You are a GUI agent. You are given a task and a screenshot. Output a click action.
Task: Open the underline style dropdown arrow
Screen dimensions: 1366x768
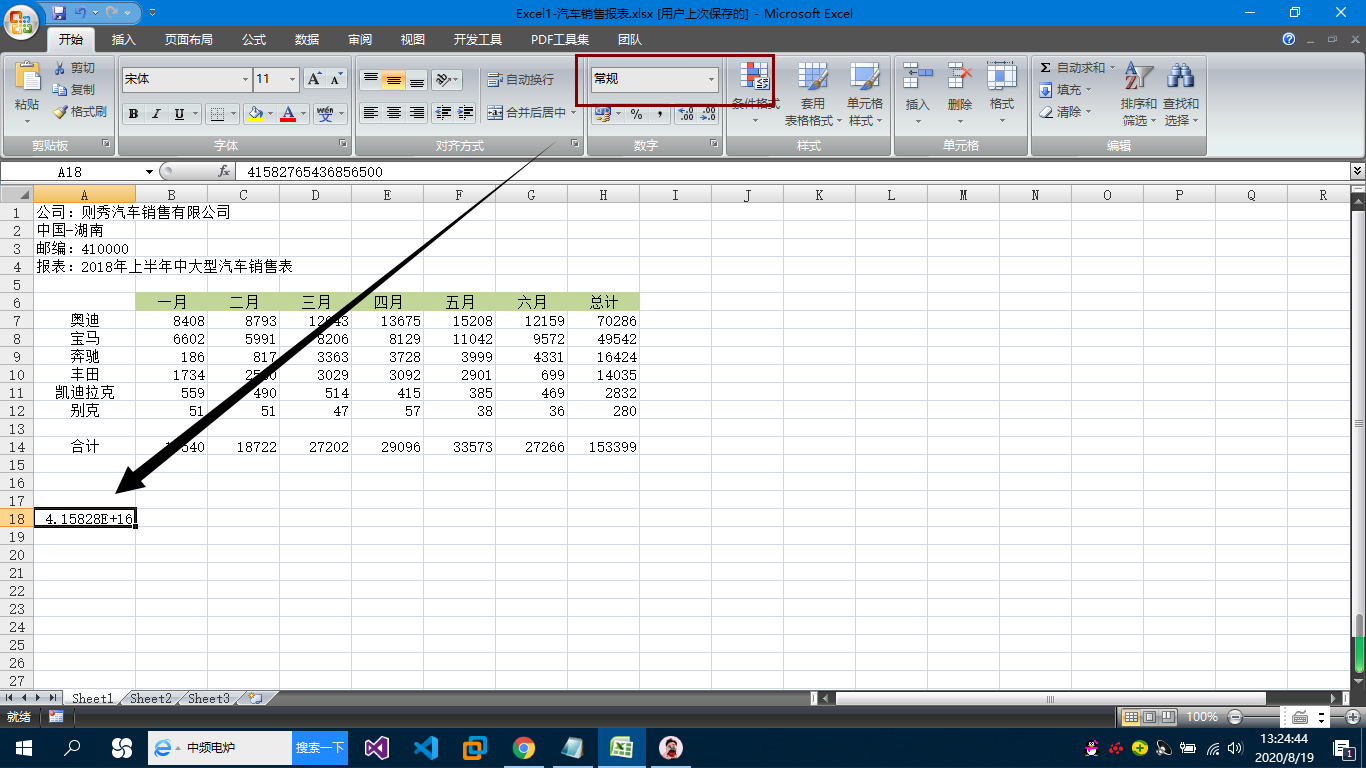pos(195,114)
